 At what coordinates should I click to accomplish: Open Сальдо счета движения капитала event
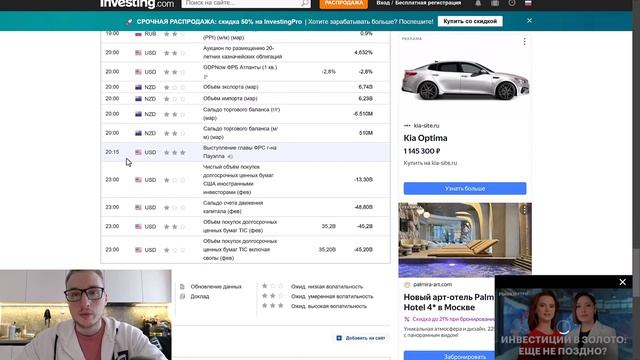pos(233,207)
